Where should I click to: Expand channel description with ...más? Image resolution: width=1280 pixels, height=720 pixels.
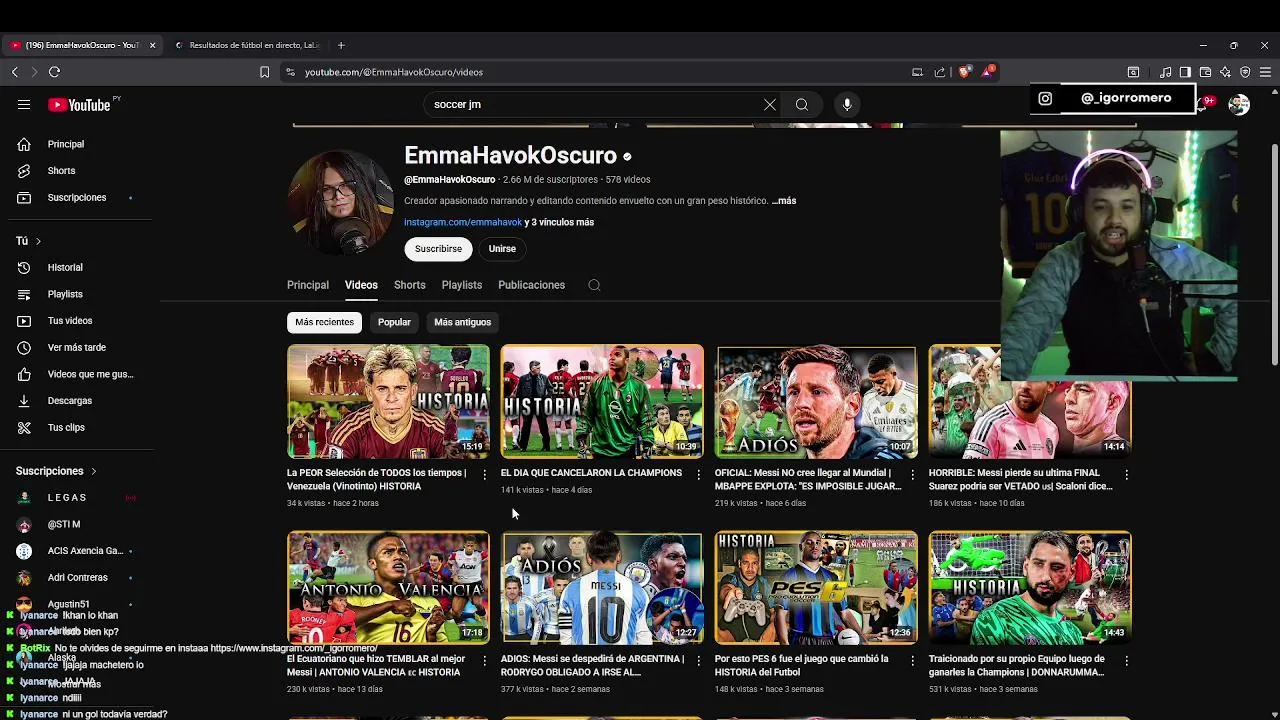click(x=784, y=201)
